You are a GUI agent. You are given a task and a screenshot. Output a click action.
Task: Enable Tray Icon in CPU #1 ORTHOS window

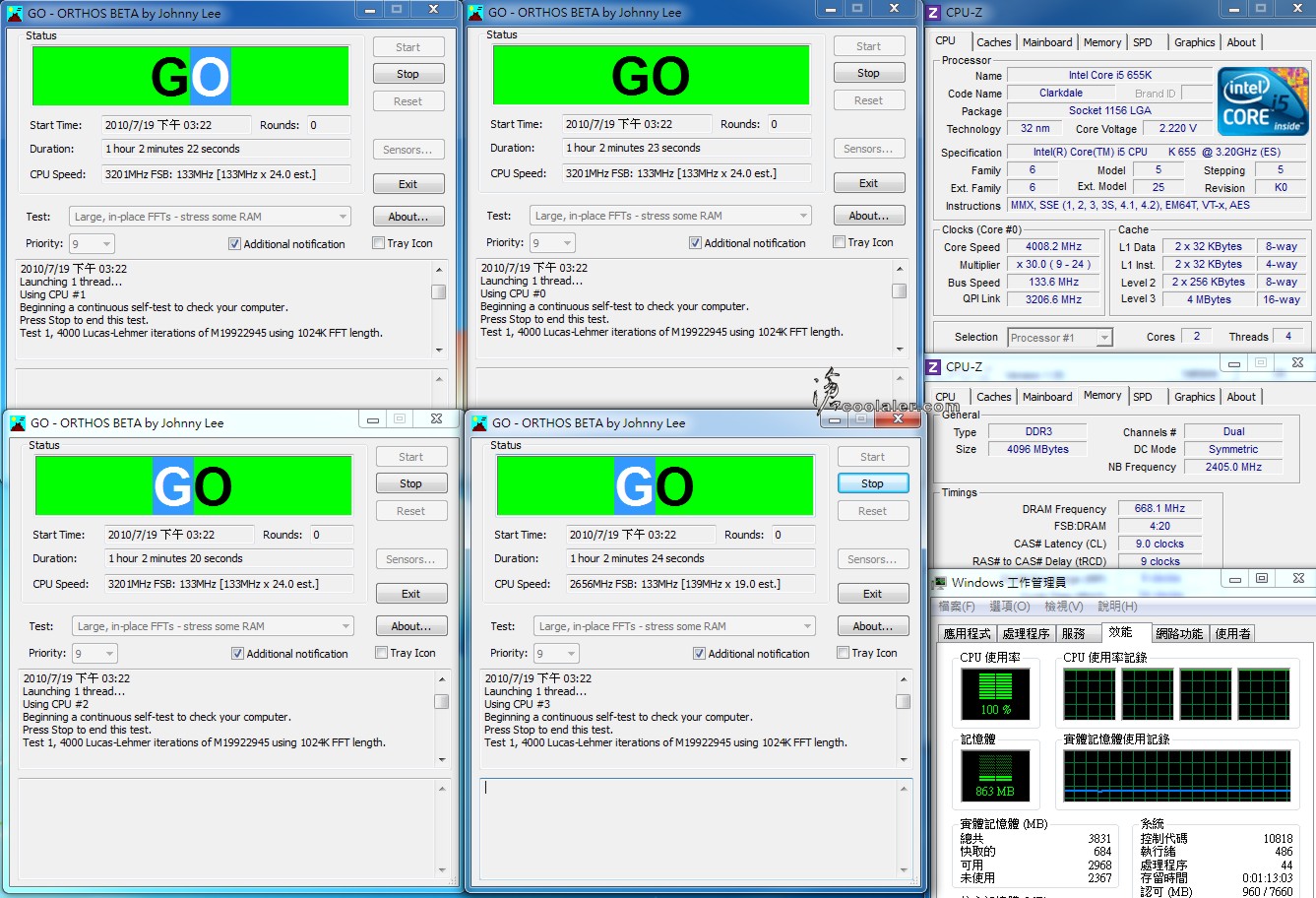378,243
